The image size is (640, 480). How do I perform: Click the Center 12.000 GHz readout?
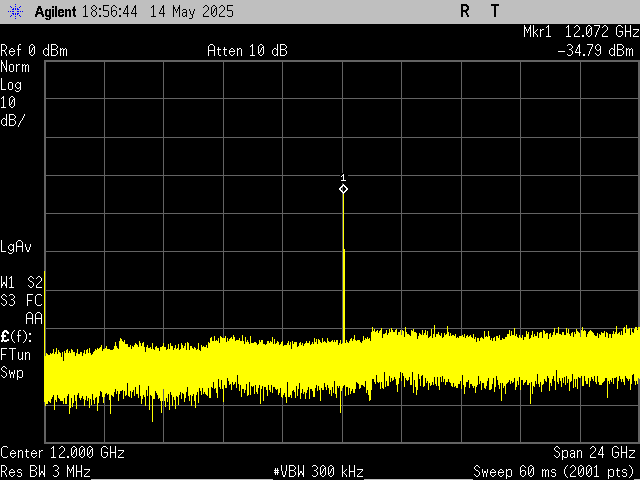point(62,453)
